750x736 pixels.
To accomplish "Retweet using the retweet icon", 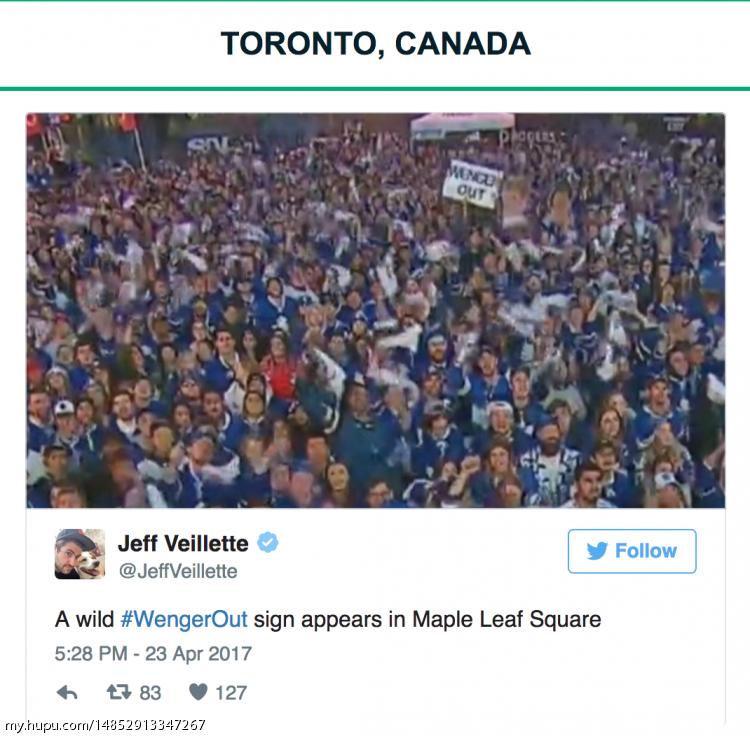I will (x=119, y=692).
